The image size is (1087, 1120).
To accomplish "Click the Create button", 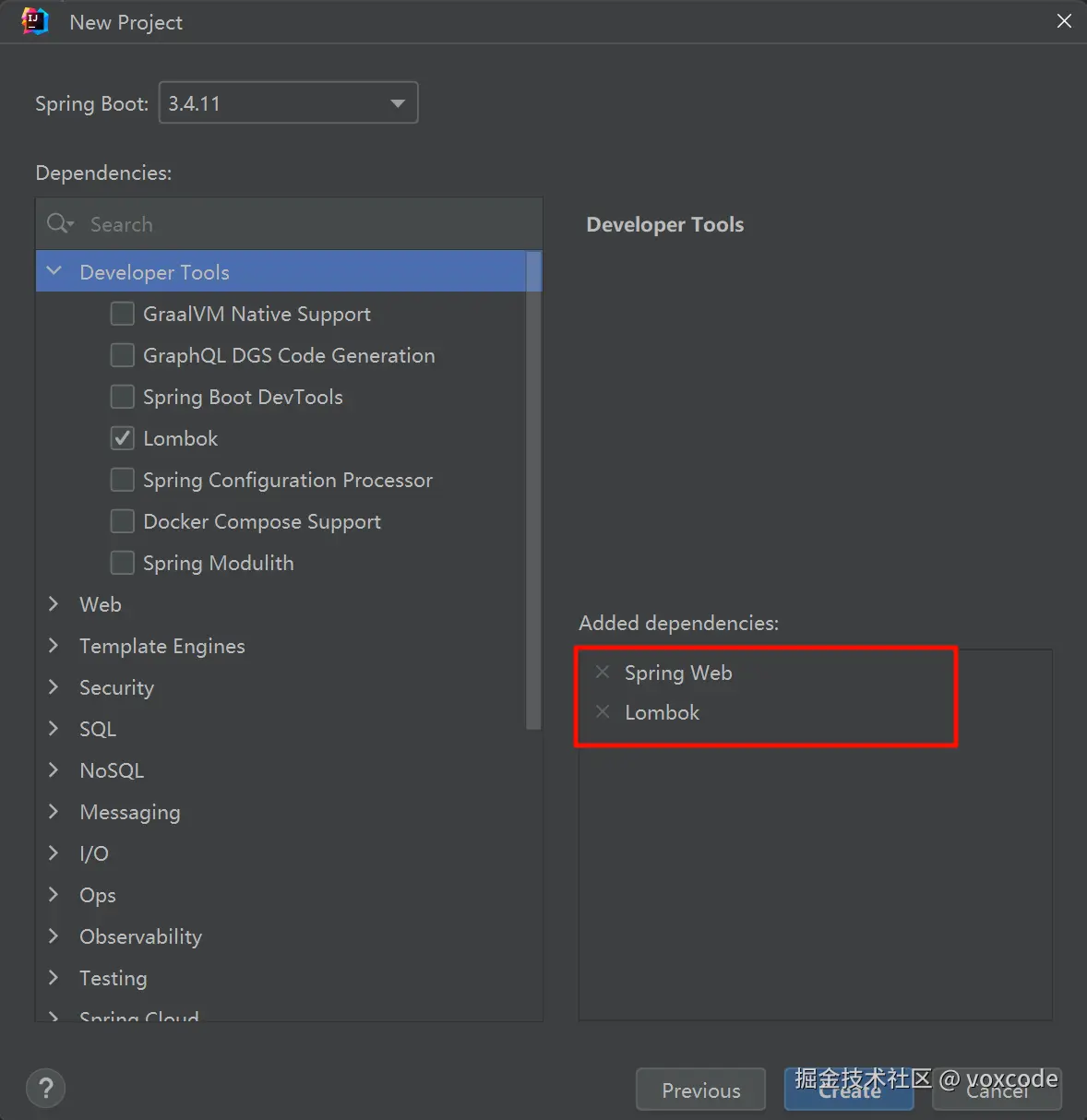I will click(x=849, y=1090).
